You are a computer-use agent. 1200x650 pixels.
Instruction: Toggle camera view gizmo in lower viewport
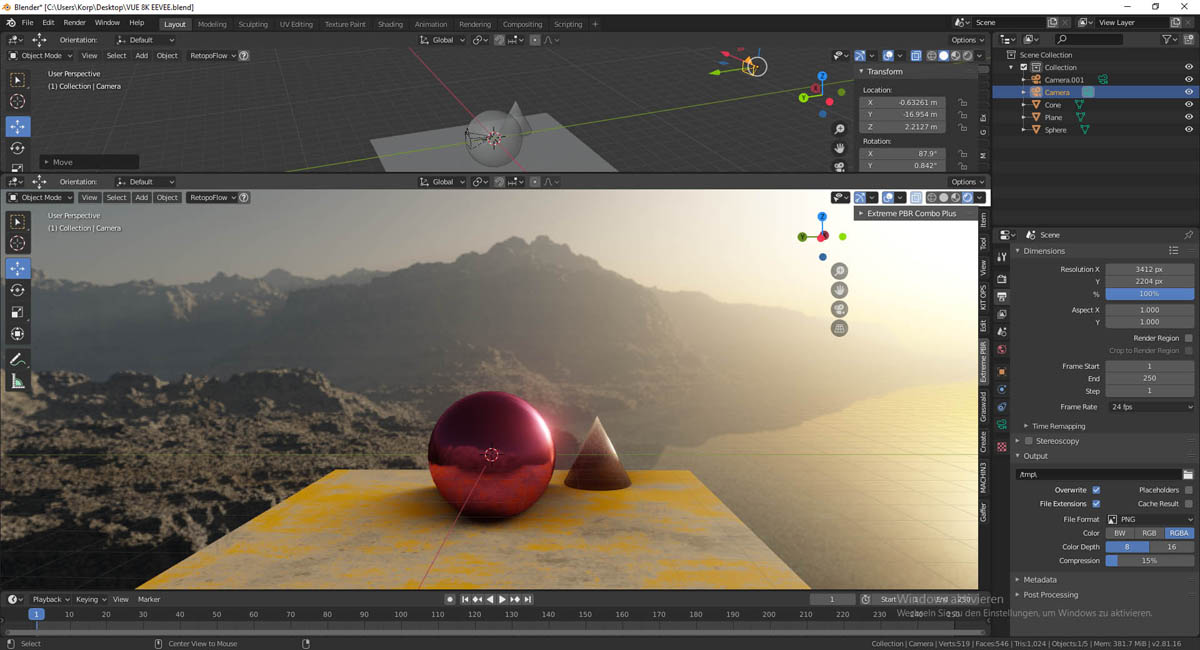pos(839,309)
